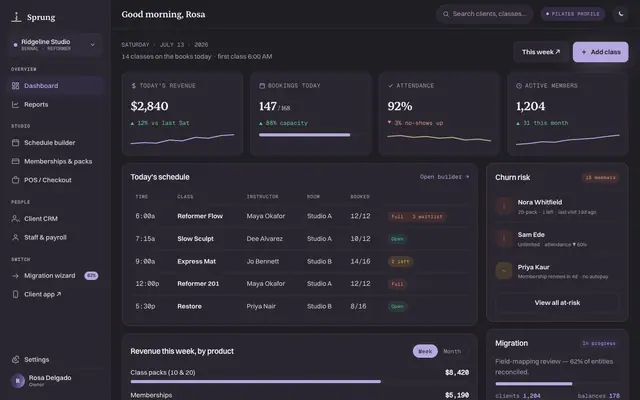Click the Migration wizard arrow icon
The image size is (640, 400).
pos(16,276)
